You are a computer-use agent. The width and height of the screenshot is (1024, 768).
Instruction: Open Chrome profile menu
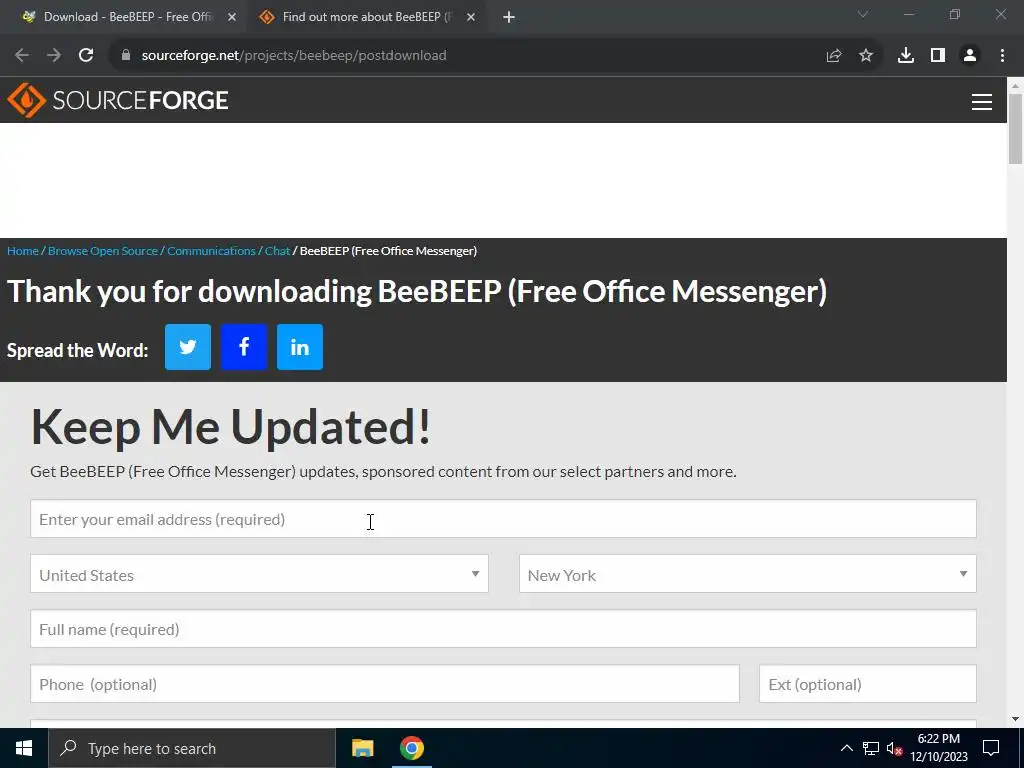click(970, 56)
